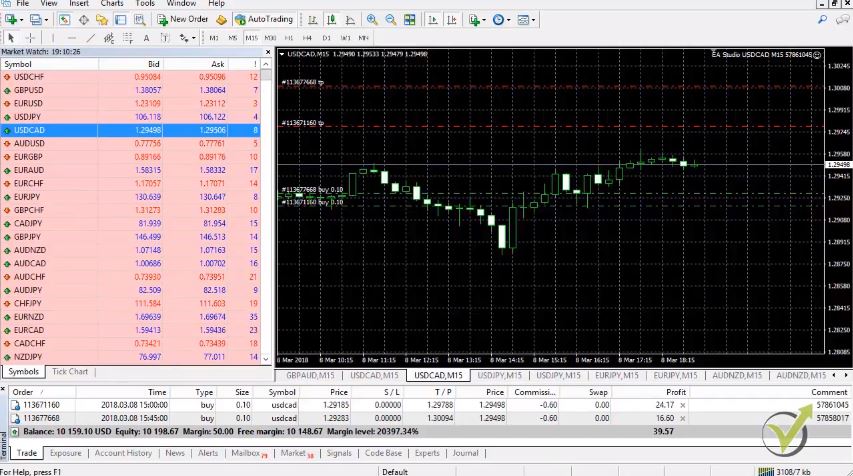Expand the New Chart dropdown arrow
The width and height of the screenshot is (853, 476).
pos(22,20)
